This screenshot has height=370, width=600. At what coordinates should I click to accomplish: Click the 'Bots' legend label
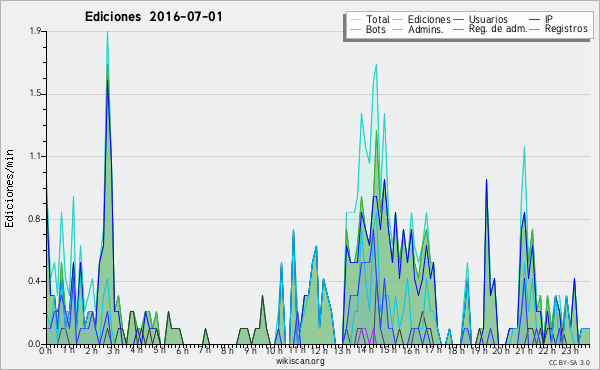375,29
